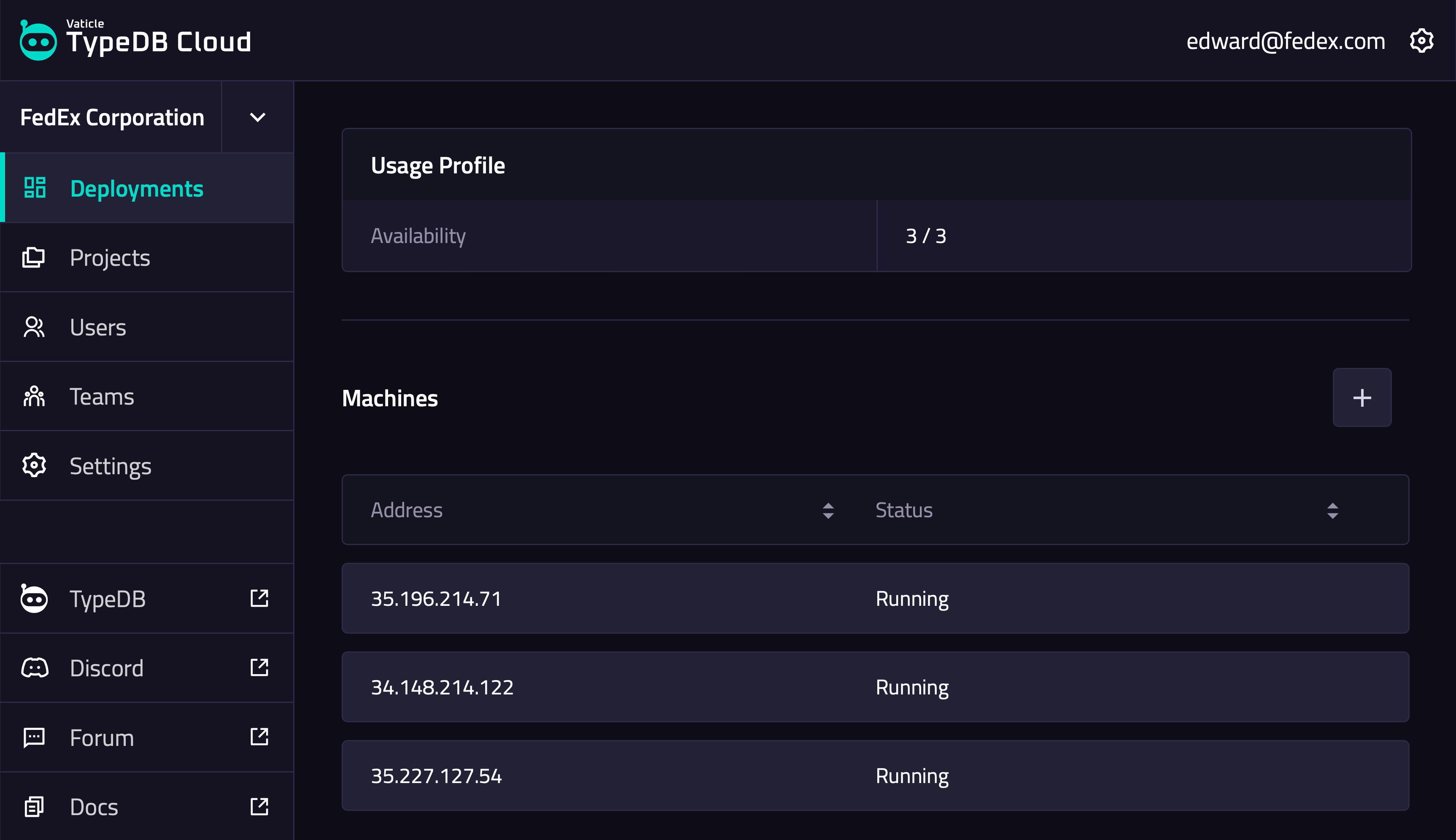1456x840 pixels.
Task: Click the edward@fedex.com account label
Action: [x=1285, y=41]
